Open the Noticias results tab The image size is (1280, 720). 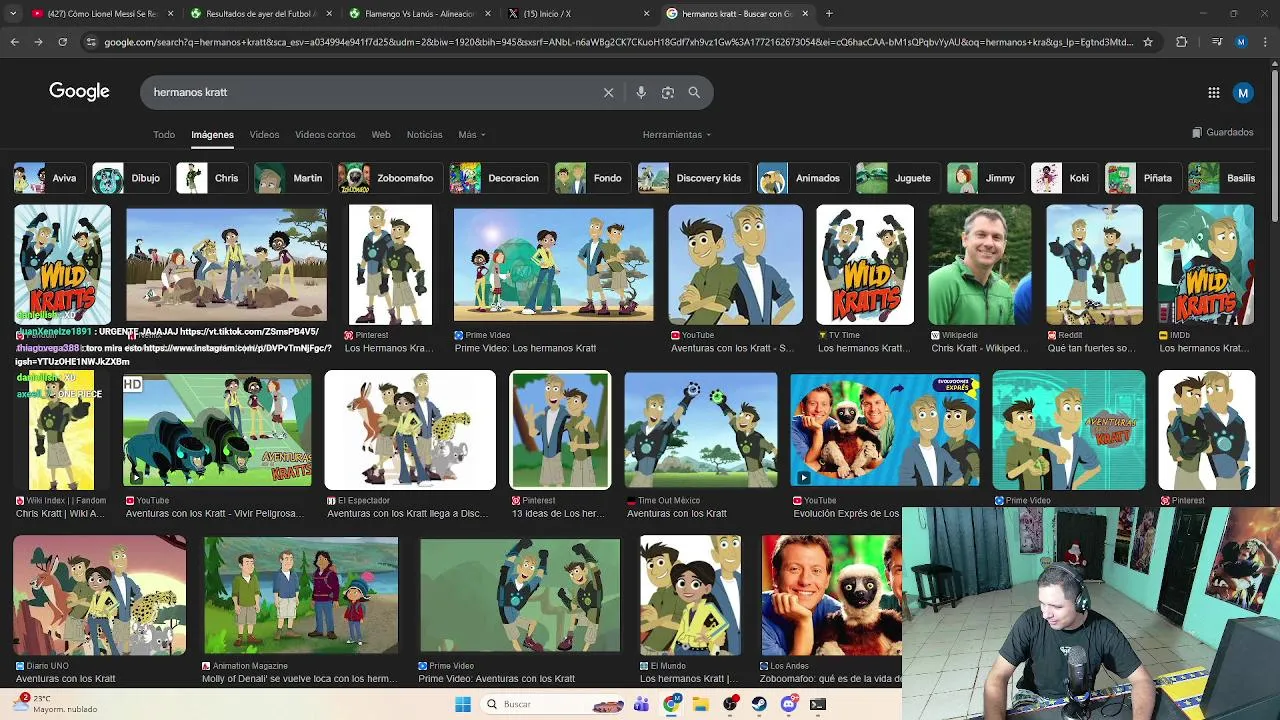click(424, 134)
